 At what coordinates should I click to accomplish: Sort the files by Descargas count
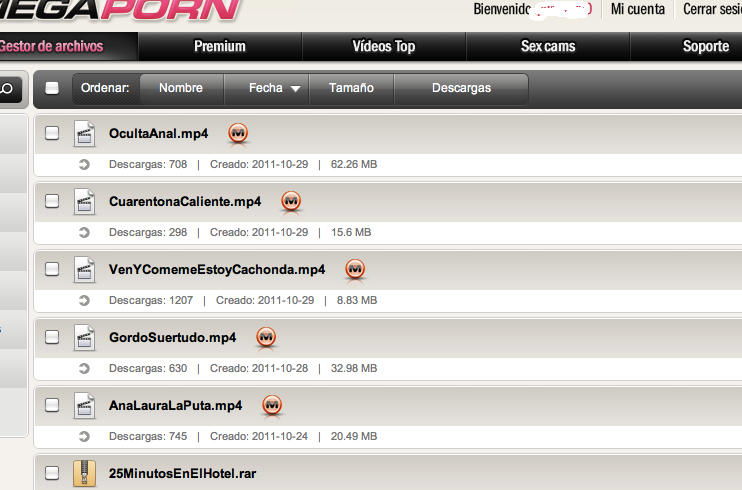[x=461, y=88]
